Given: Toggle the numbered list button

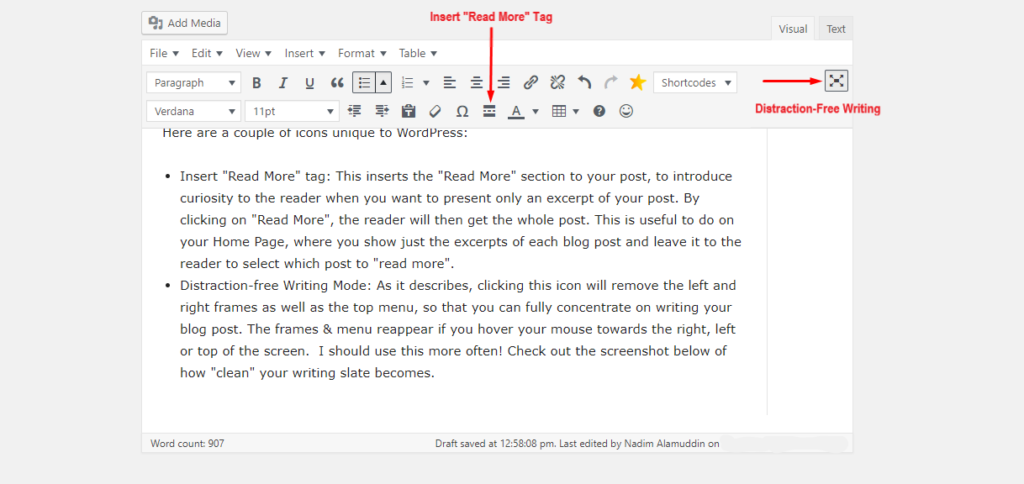Looking at the screenshot, I should coord(408,83).
